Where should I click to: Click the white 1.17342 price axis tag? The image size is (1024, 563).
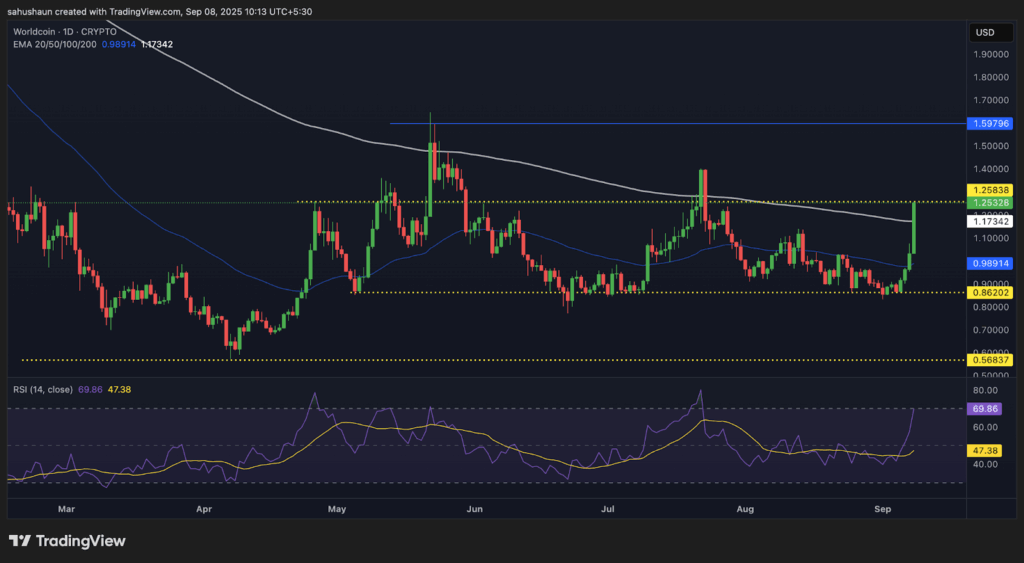coord(990,221)
